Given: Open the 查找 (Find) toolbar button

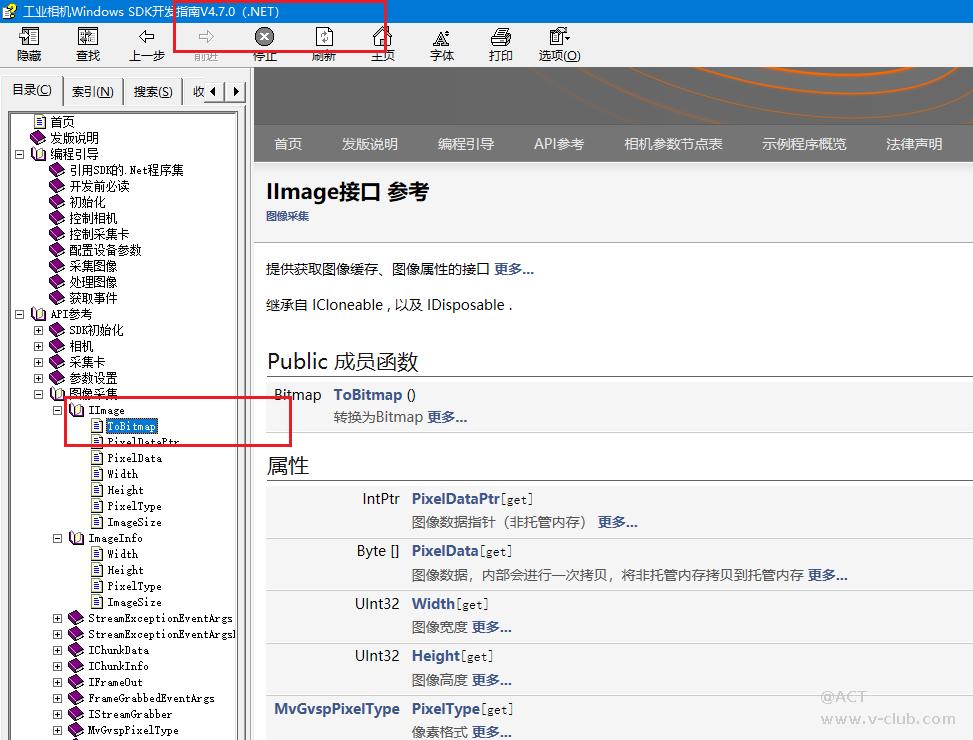Looking at the screenshot, I should 87,44.
